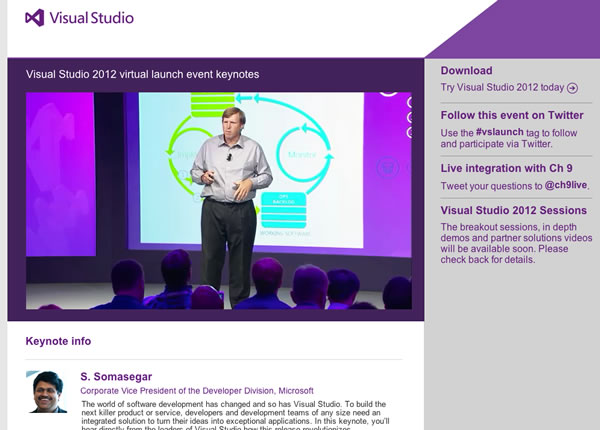Click the breakout sessions description paragraph

coord(516,243)
